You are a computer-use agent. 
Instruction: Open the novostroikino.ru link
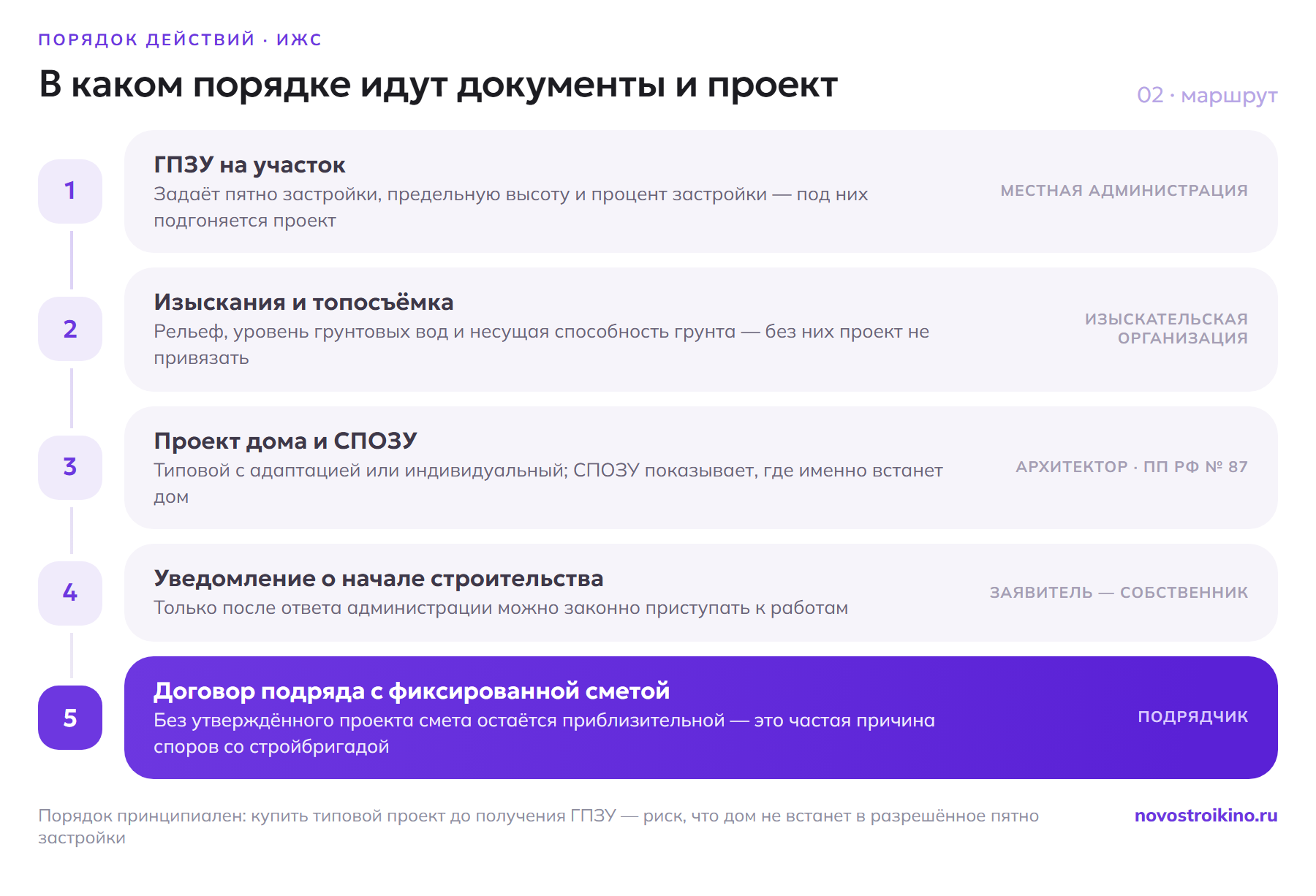[1206, 816]
